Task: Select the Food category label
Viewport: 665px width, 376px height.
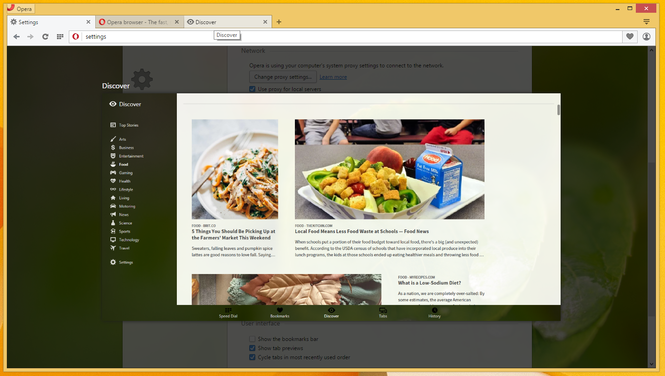Action: [123, 164]
